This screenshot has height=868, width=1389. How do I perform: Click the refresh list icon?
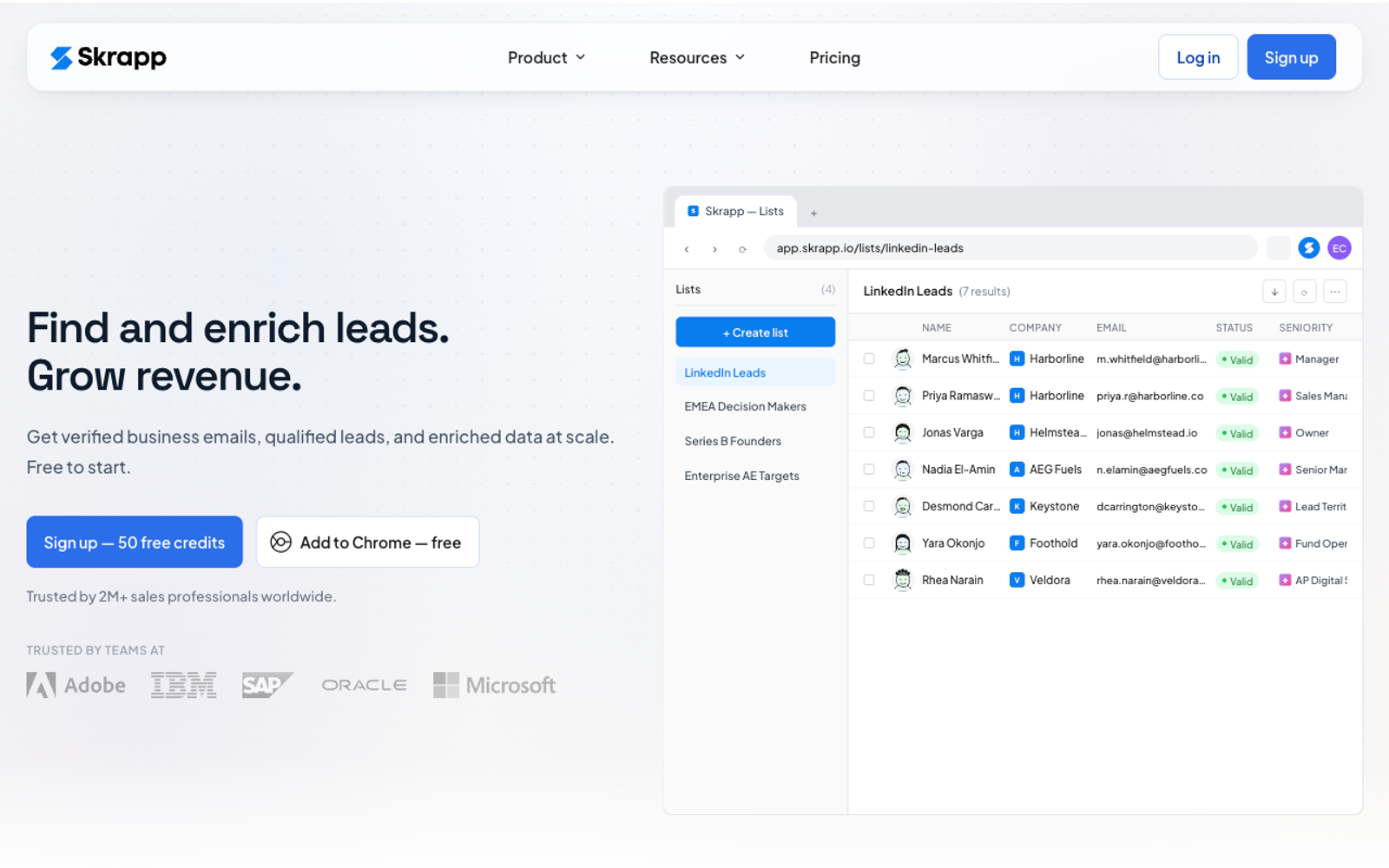1304,292
